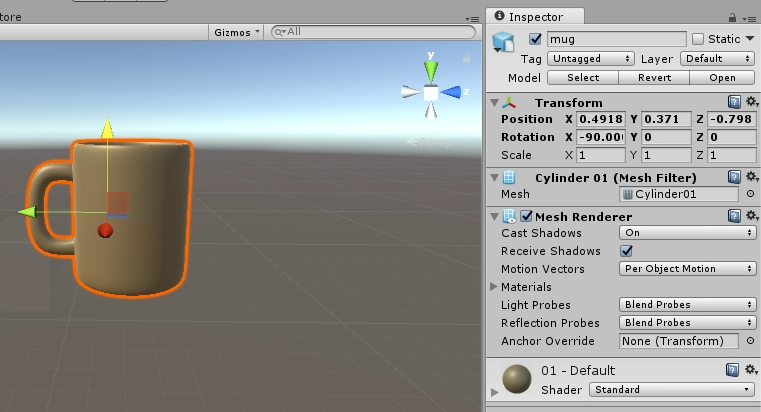Click the Position X field
Image resolution: width=761 pixels, height=412 pixels.
point(601,119)
